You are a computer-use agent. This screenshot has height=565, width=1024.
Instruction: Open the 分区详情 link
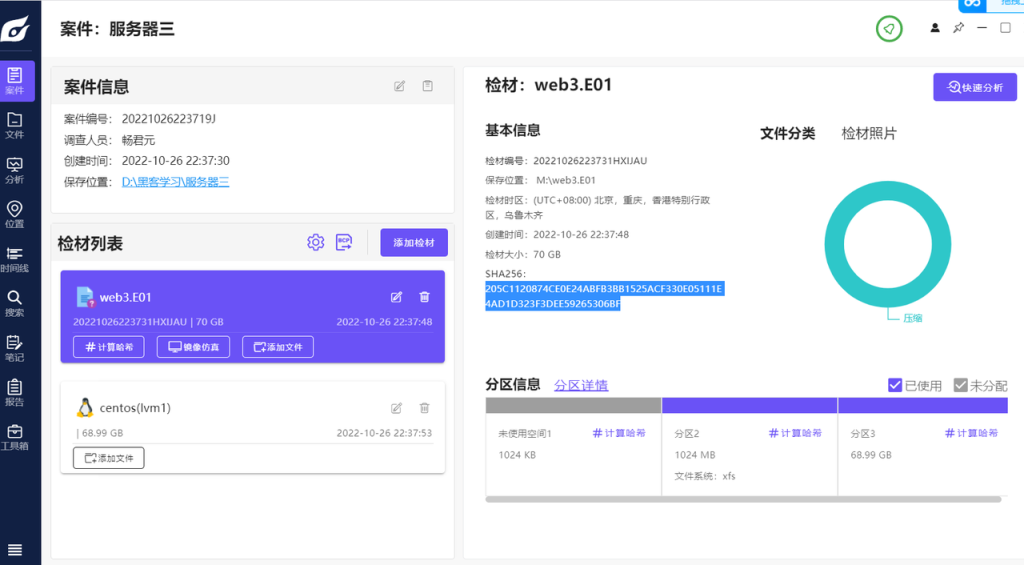pyautogui.click(x=581, y=385)
